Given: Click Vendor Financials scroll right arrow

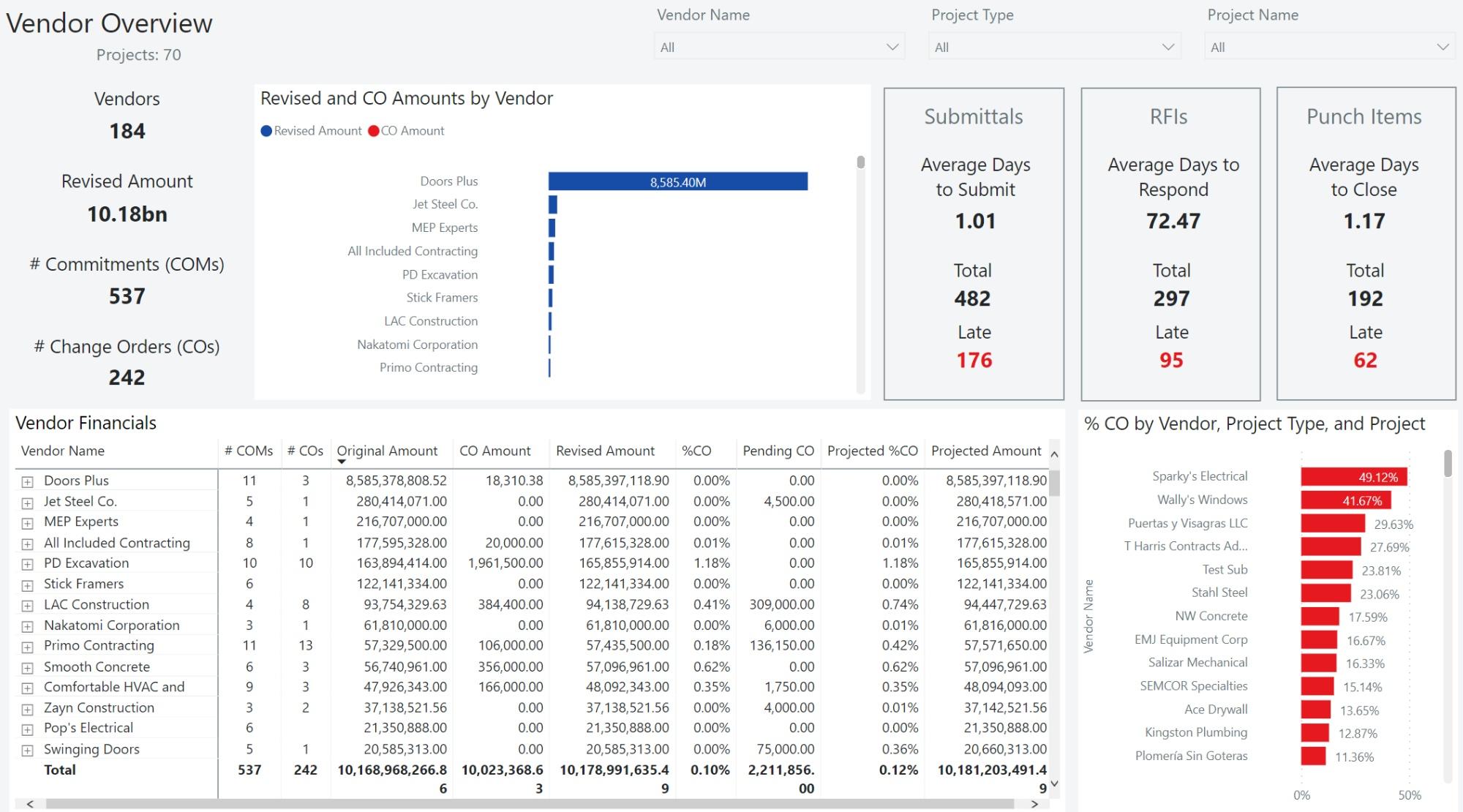Looking at the screenshot, I should 1034,804.
